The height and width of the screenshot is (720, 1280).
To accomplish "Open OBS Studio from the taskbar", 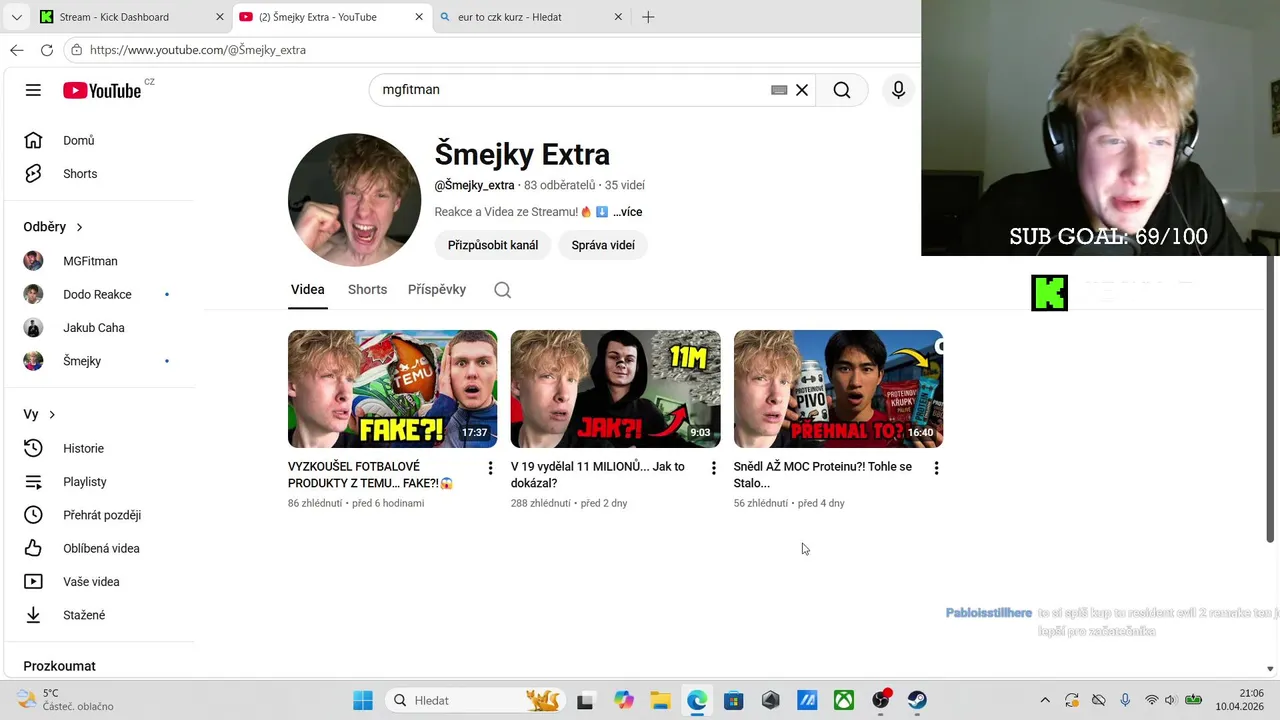I will click(881, 700).
